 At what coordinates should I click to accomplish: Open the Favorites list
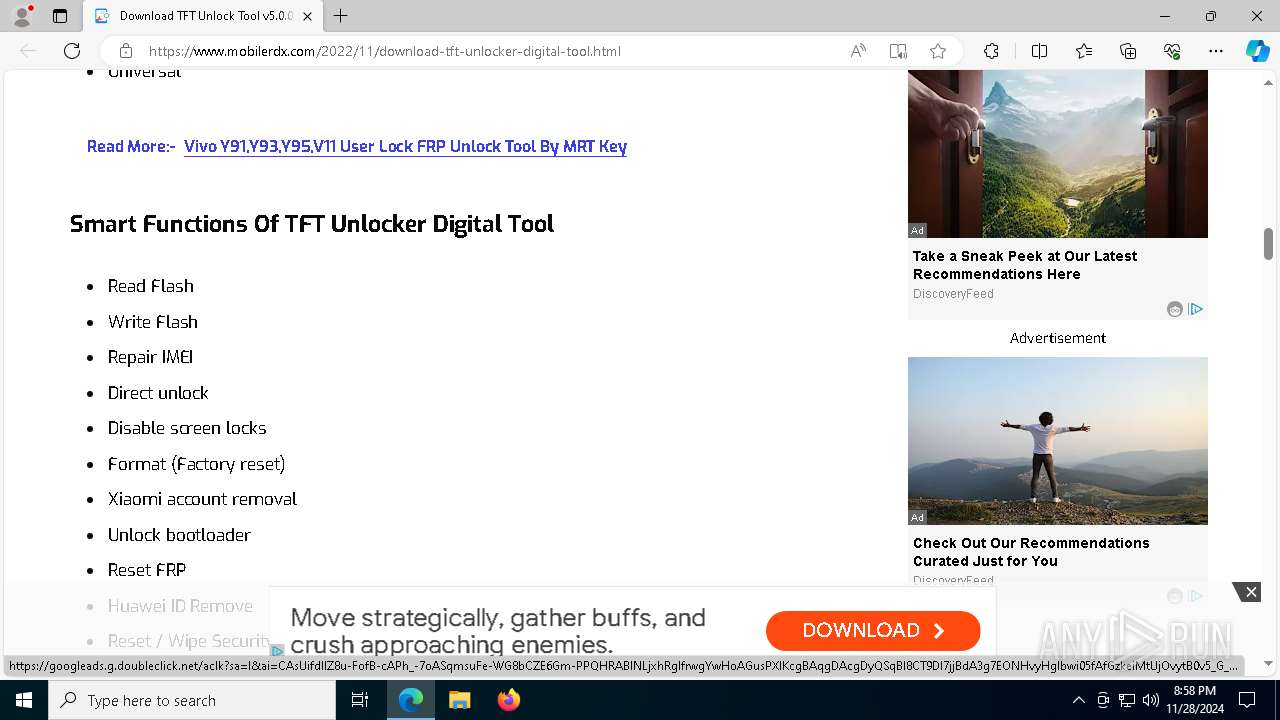tap(1084, 51)
